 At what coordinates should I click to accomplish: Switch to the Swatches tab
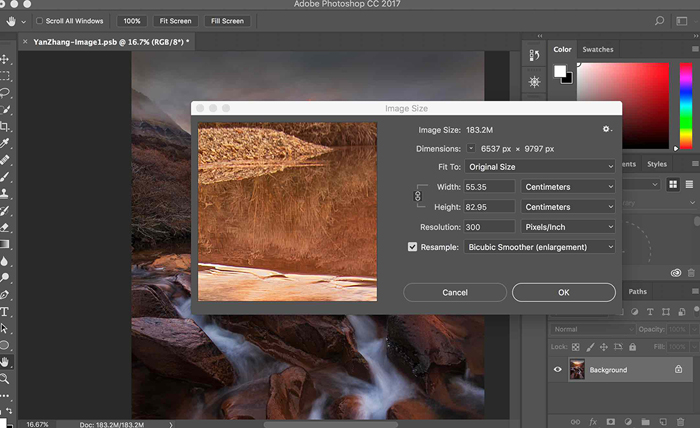598,49
